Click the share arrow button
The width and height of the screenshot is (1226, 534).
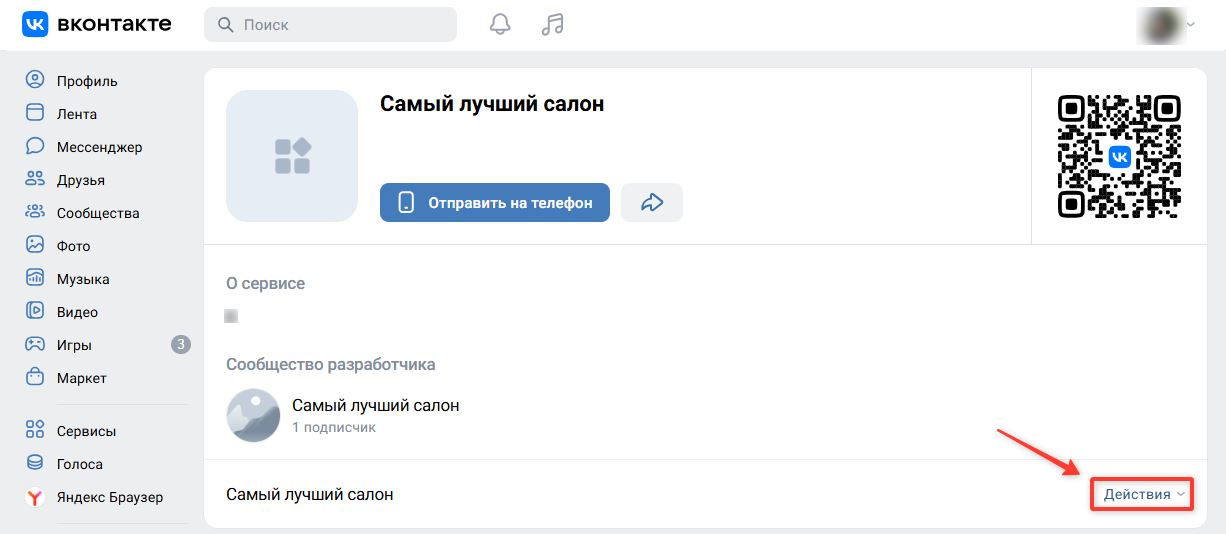tap(652, 202)
